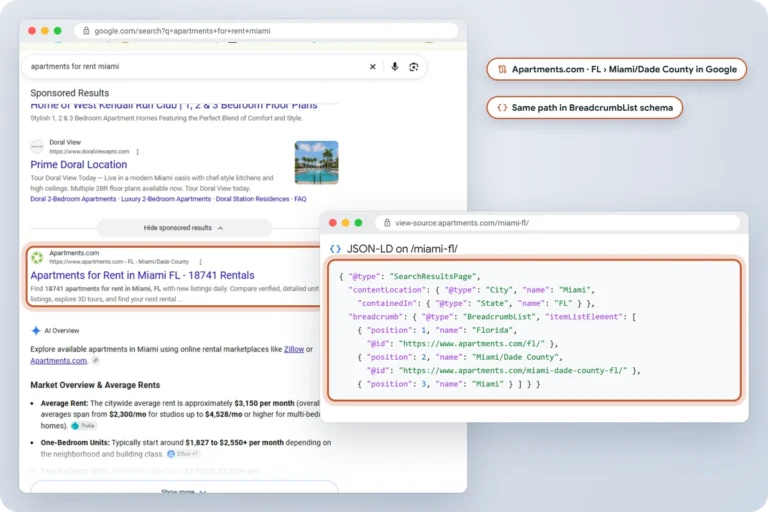Open the FAQ sitelink in Doral View ad

click(300, 199)
